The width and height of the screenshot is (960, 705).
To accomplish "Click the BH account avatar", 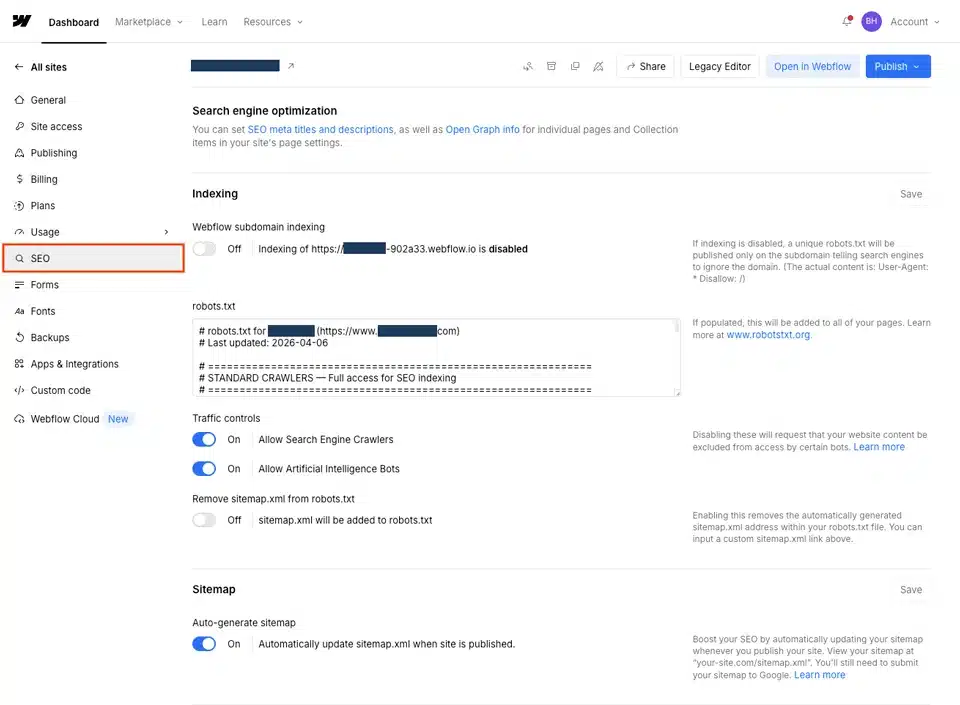I will pyautogui.click(x=871, y=22).
